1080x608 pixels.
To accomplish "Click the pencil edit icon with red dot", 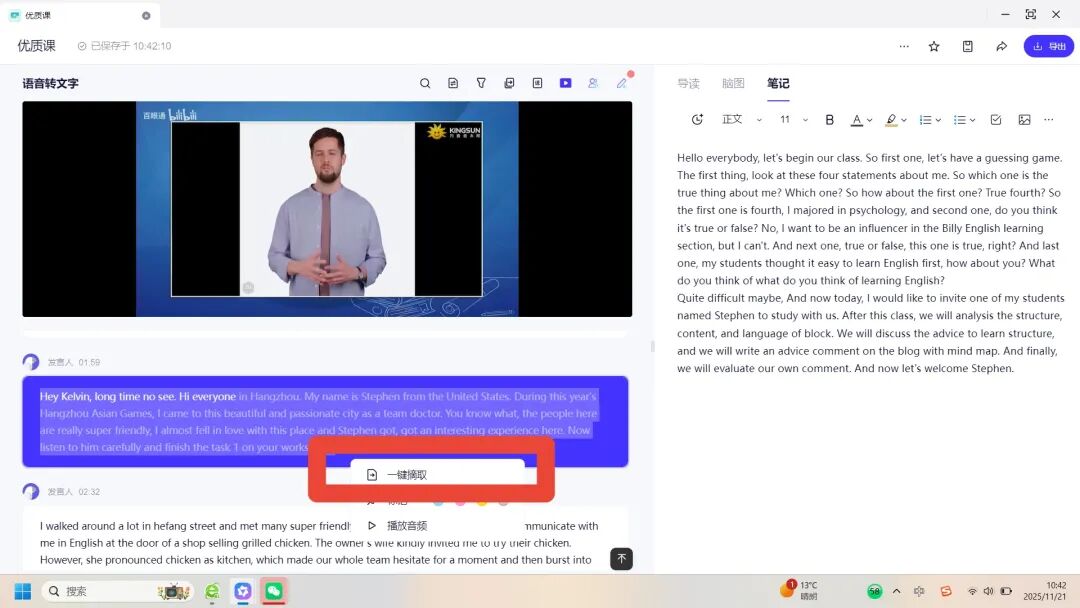I will click(622, 84).
